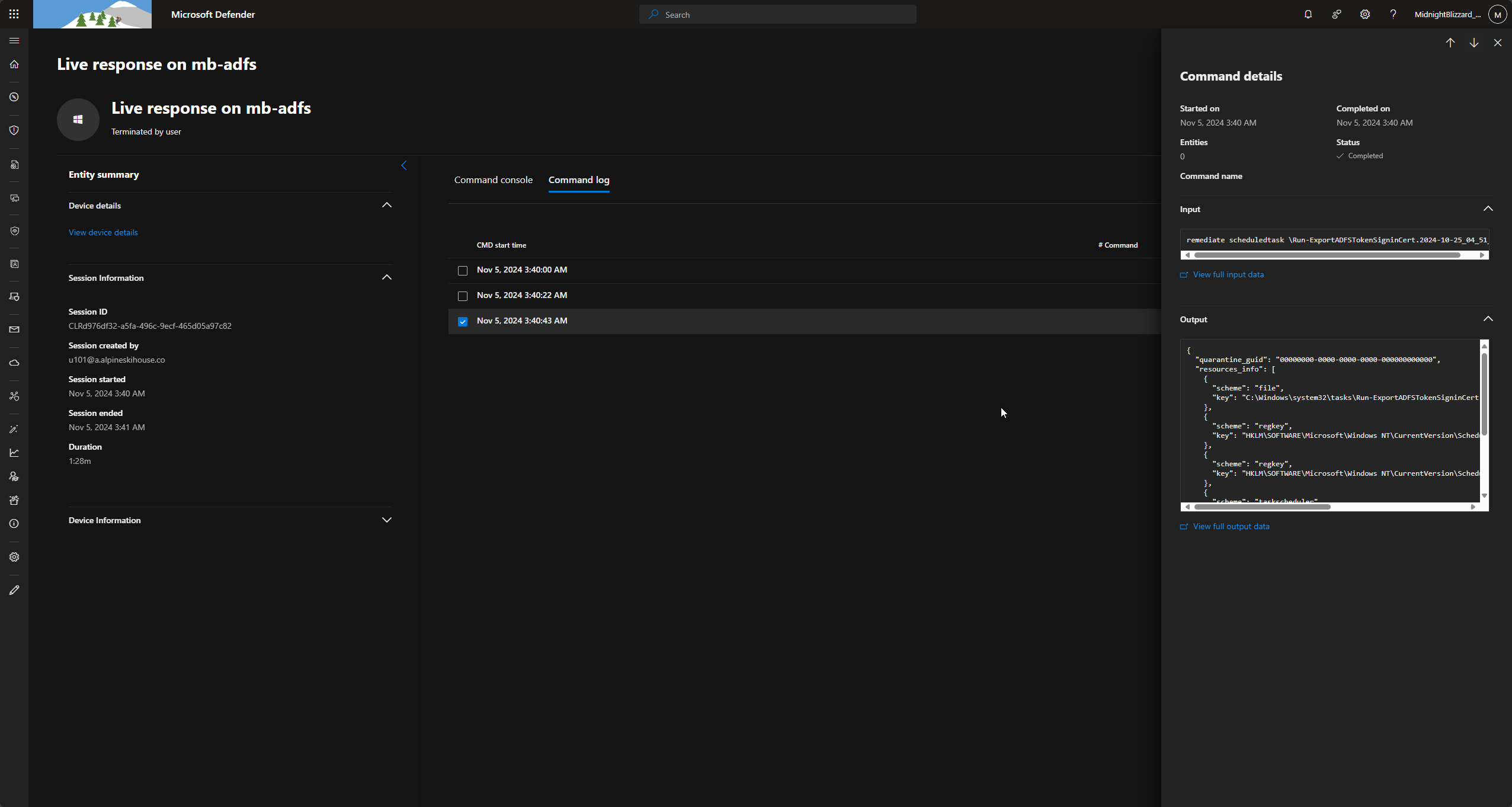Viewport: 1512px width, 807px height.
Task: Check the Nov 5 3:40:00 AM command row
Action: point(462,271)
